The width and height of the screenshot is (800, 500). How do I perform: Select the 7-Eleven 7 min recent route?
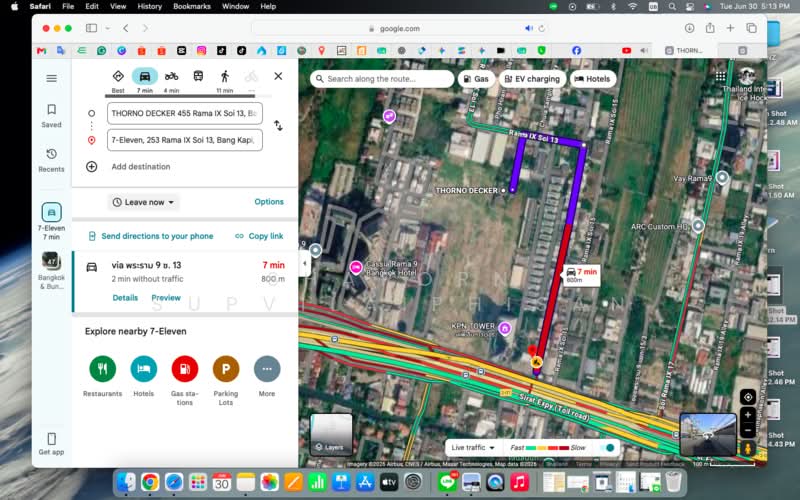coord(52,221)
